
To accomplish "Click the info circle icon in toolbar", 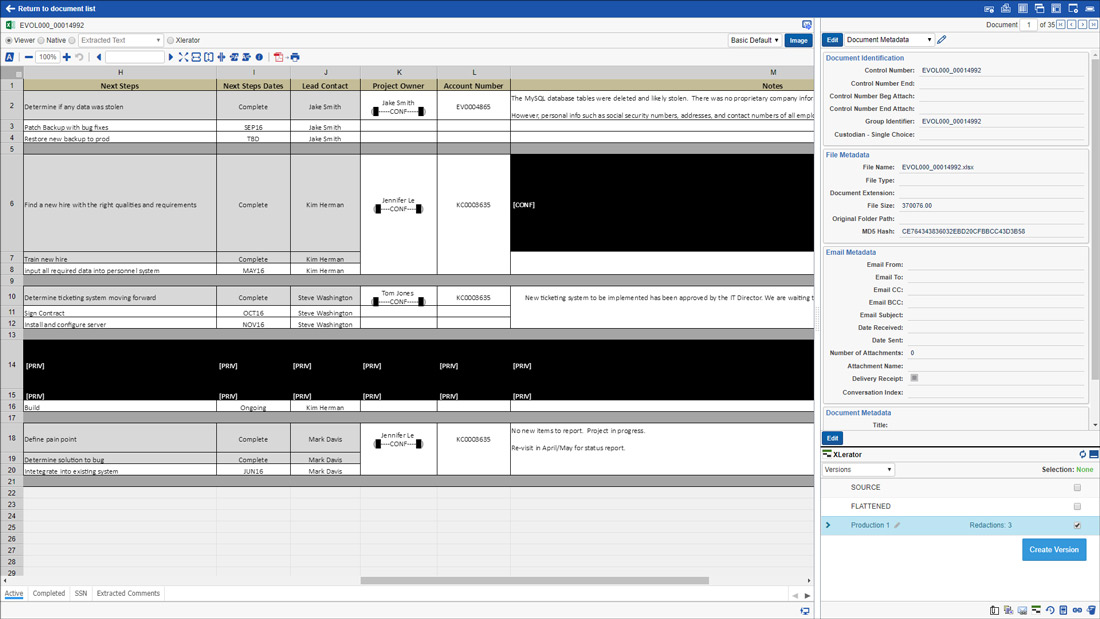I will coord(259,57).
